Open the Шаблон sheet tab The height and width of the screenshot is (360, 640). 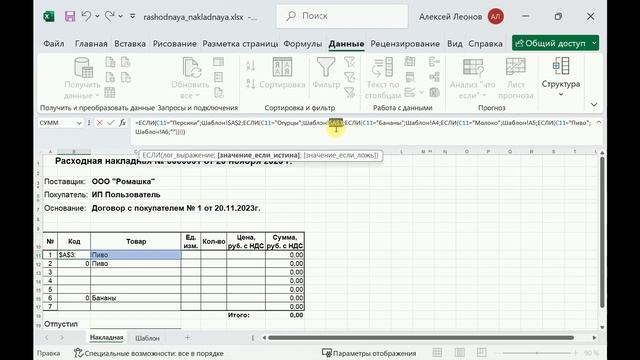pyautogui.click(x=147, y=338)
